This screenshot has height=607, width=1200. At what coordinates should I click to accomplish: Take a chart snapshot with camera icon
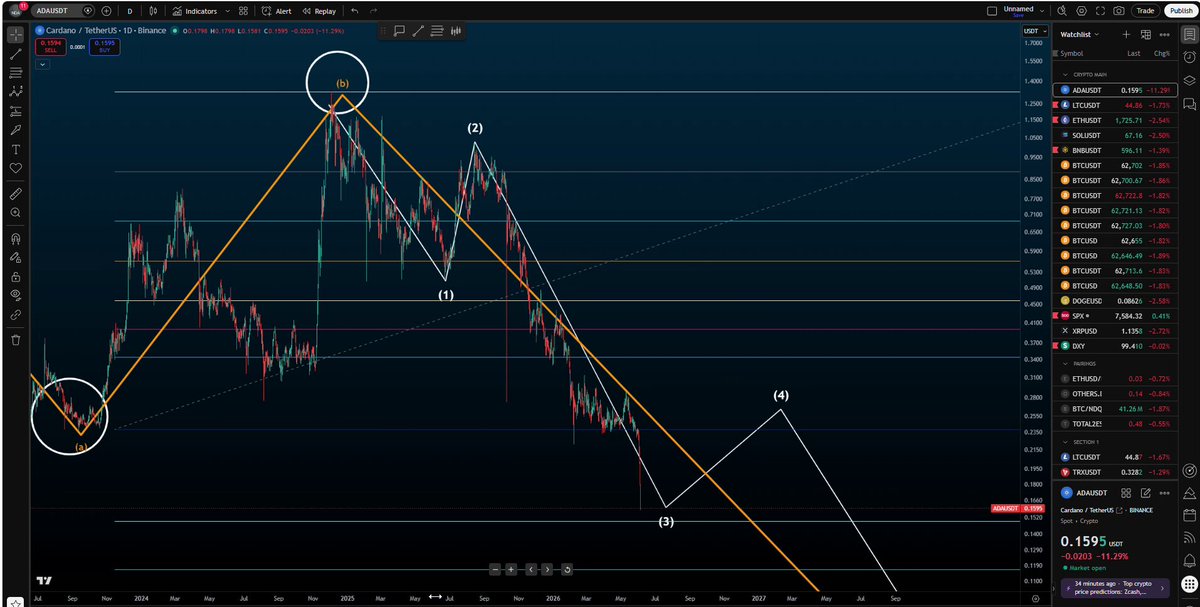[1119, 11]
